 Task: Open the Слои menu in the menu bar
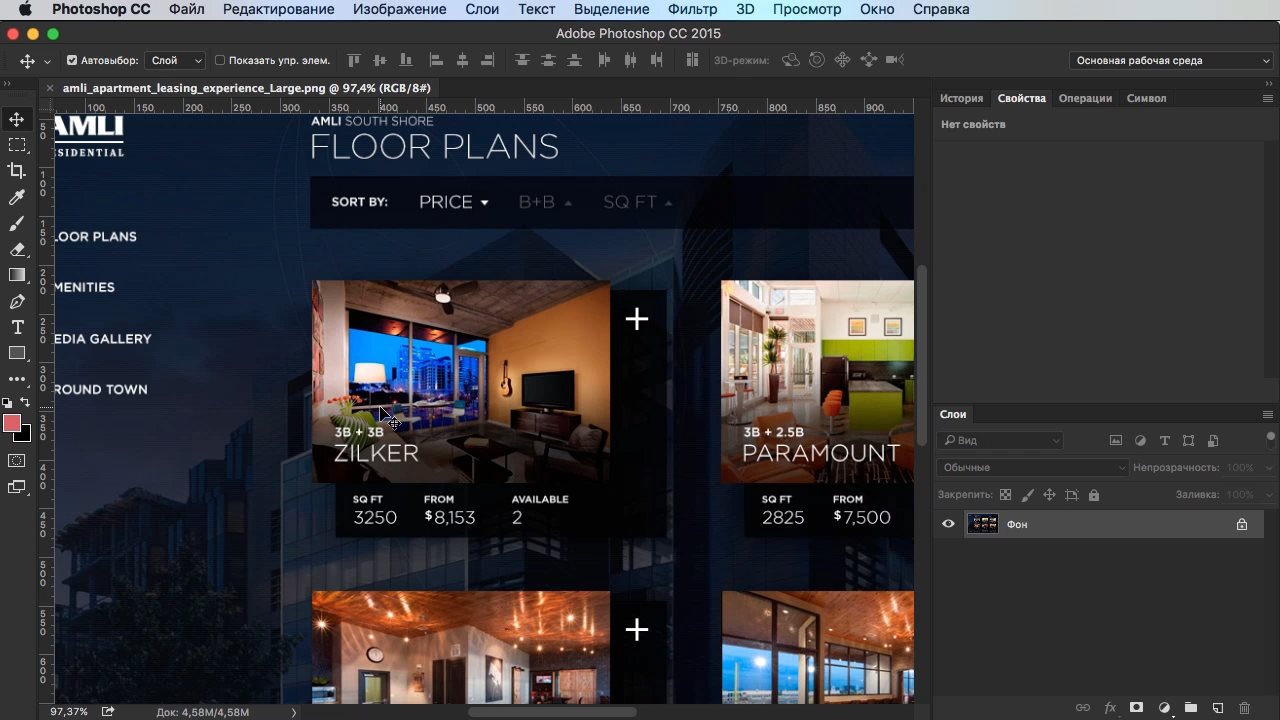482,9
